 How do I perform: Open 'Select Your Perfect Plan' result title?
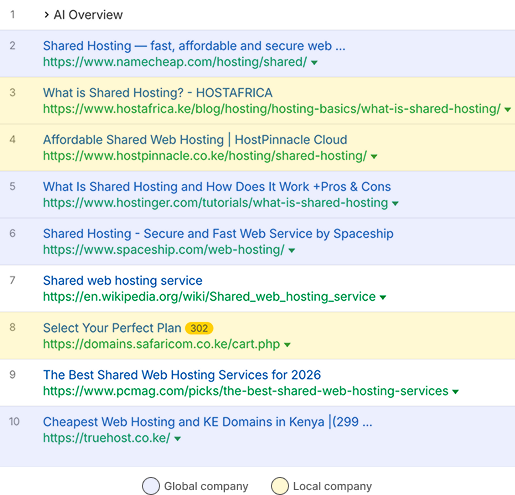[112, 328]
